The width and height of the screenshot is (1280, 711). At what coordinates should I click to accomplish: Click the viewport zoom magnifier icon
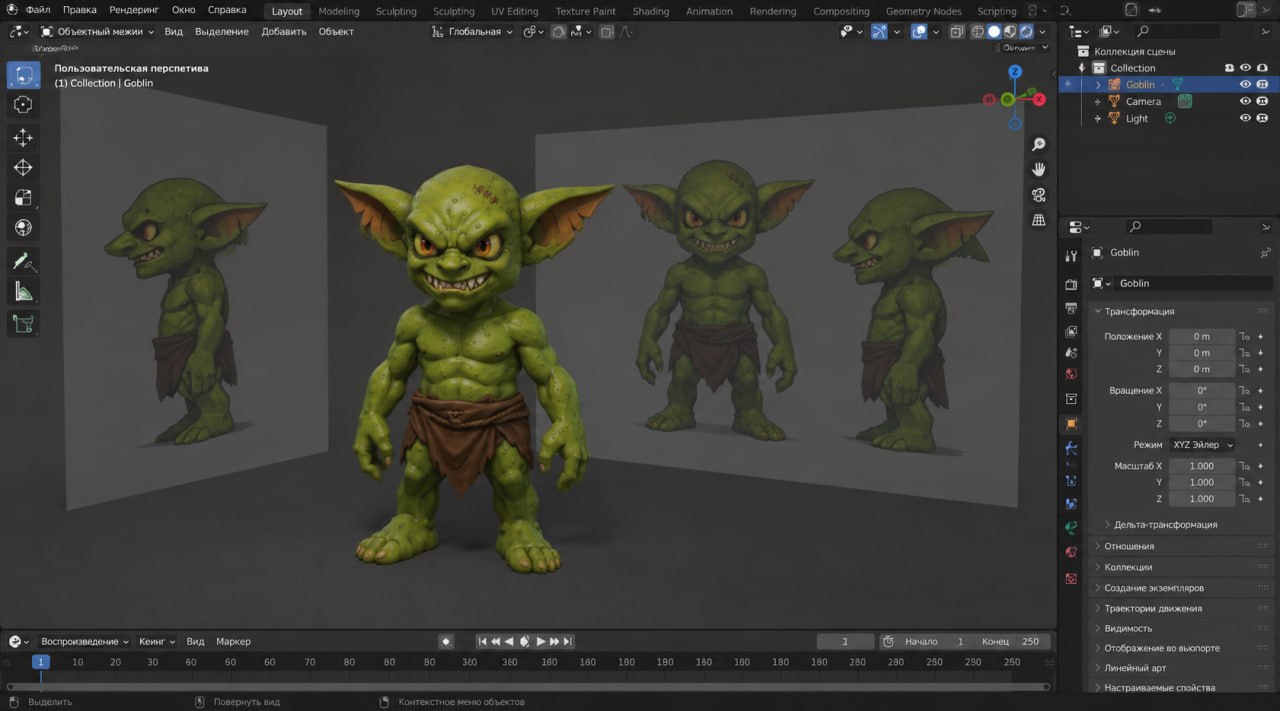pyautogui.click(x=1039, y=145)
